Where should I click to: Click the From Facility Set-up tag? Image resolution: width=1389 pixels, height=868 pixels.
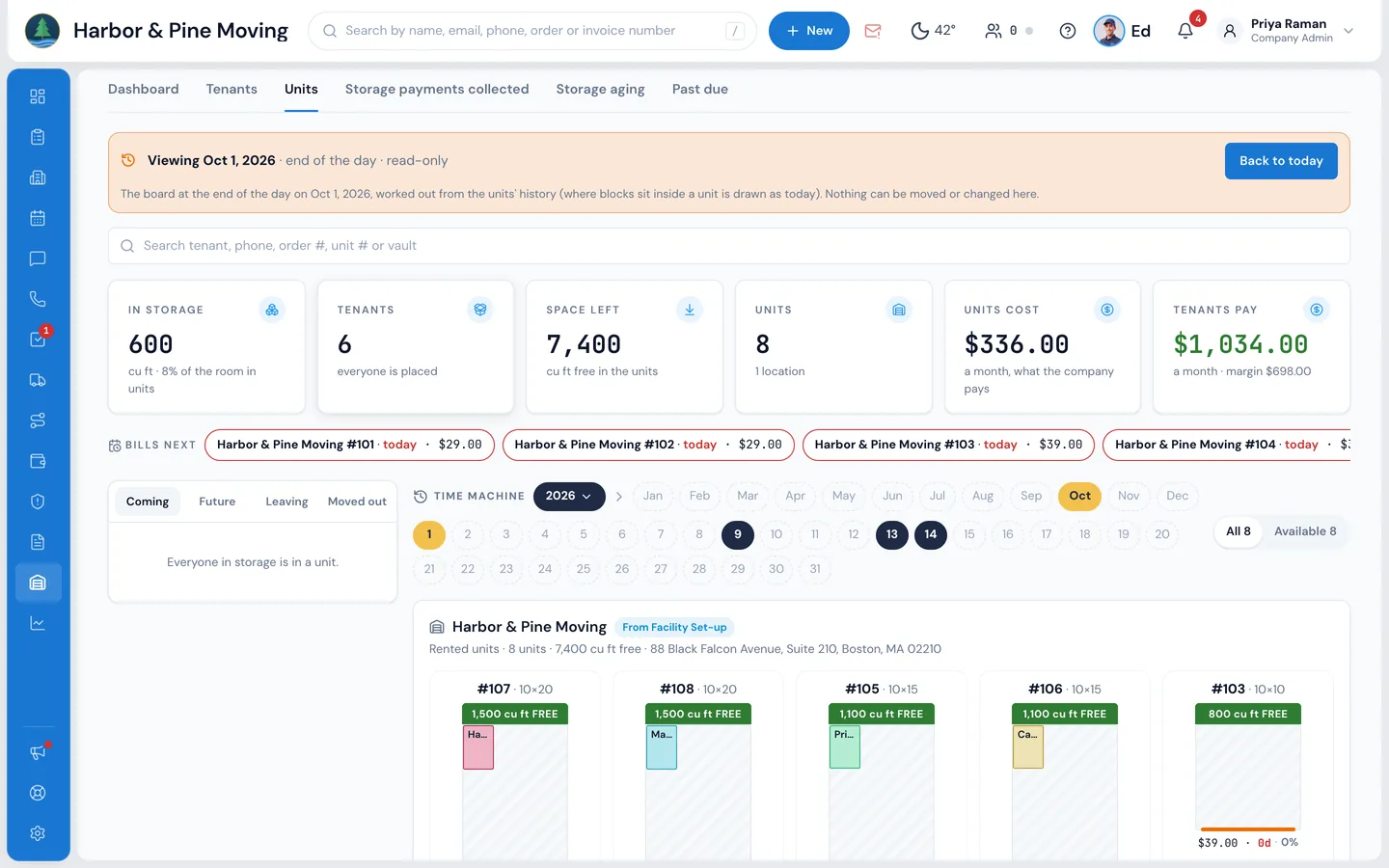(x=674, y=627)
